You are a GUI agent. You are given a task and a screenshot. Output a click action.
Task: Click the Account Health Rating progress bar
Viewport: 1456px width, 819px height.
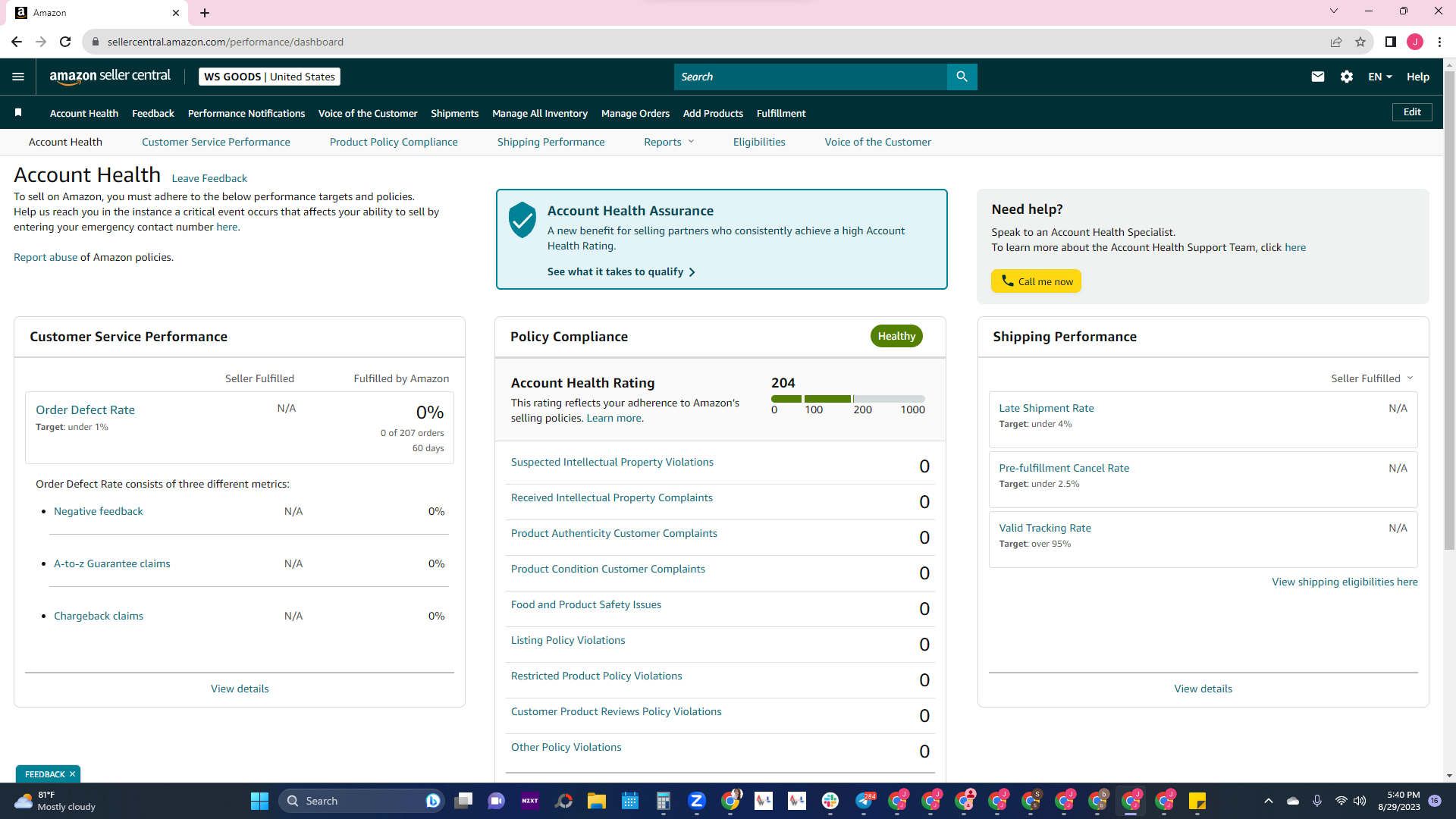848,398
